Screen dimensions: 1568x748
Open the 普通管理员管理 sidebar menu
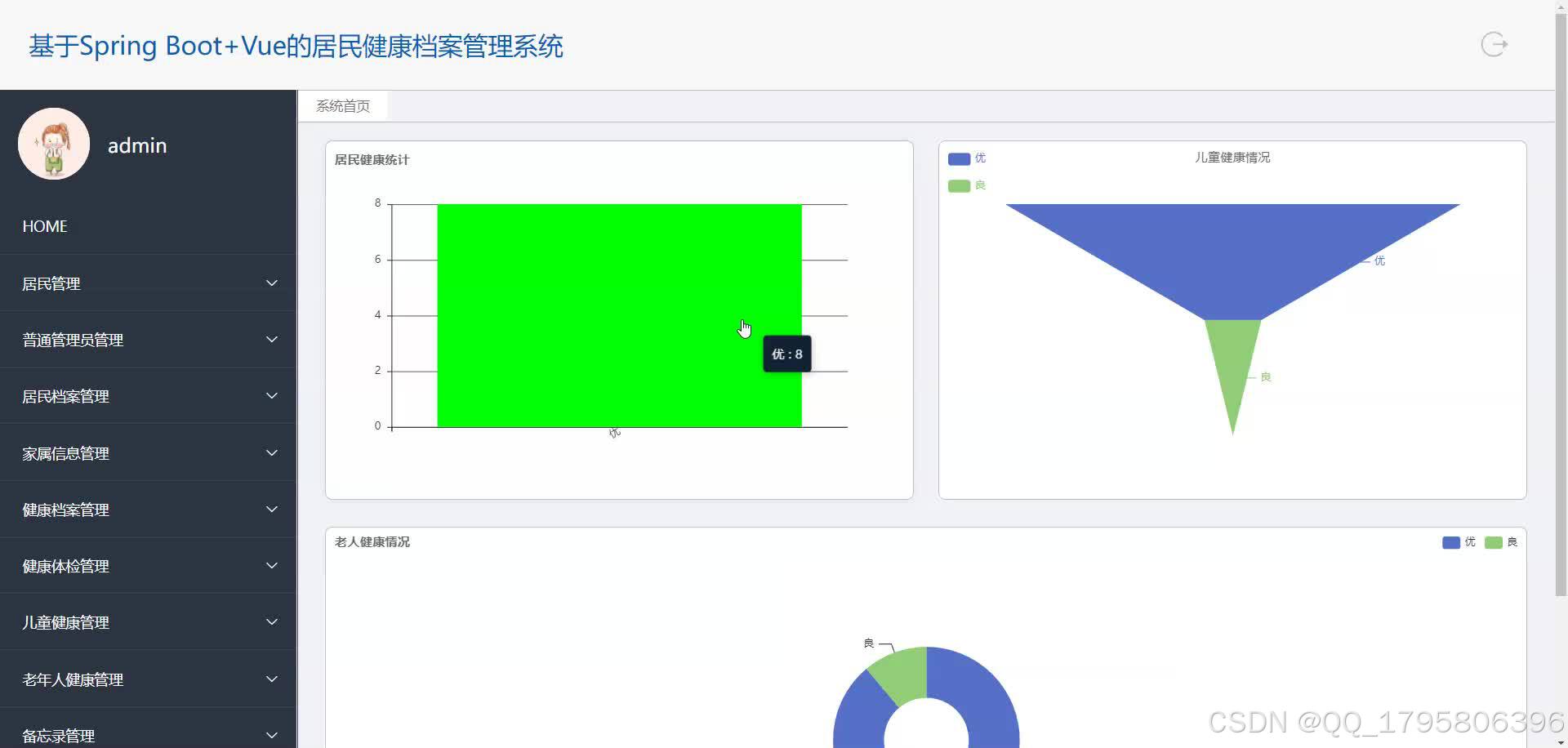click(x=148, y=340)
